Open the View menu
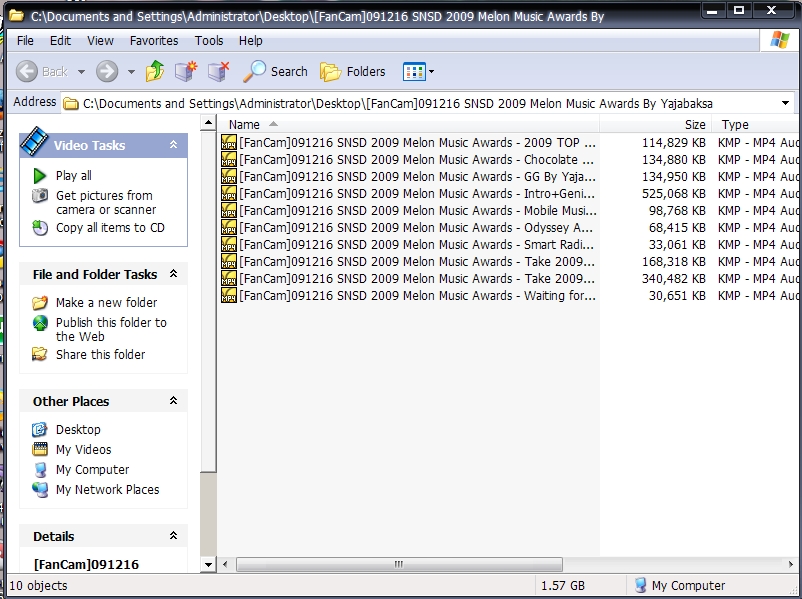The width and height of the screenshot is (802, 599). point(100,40)
